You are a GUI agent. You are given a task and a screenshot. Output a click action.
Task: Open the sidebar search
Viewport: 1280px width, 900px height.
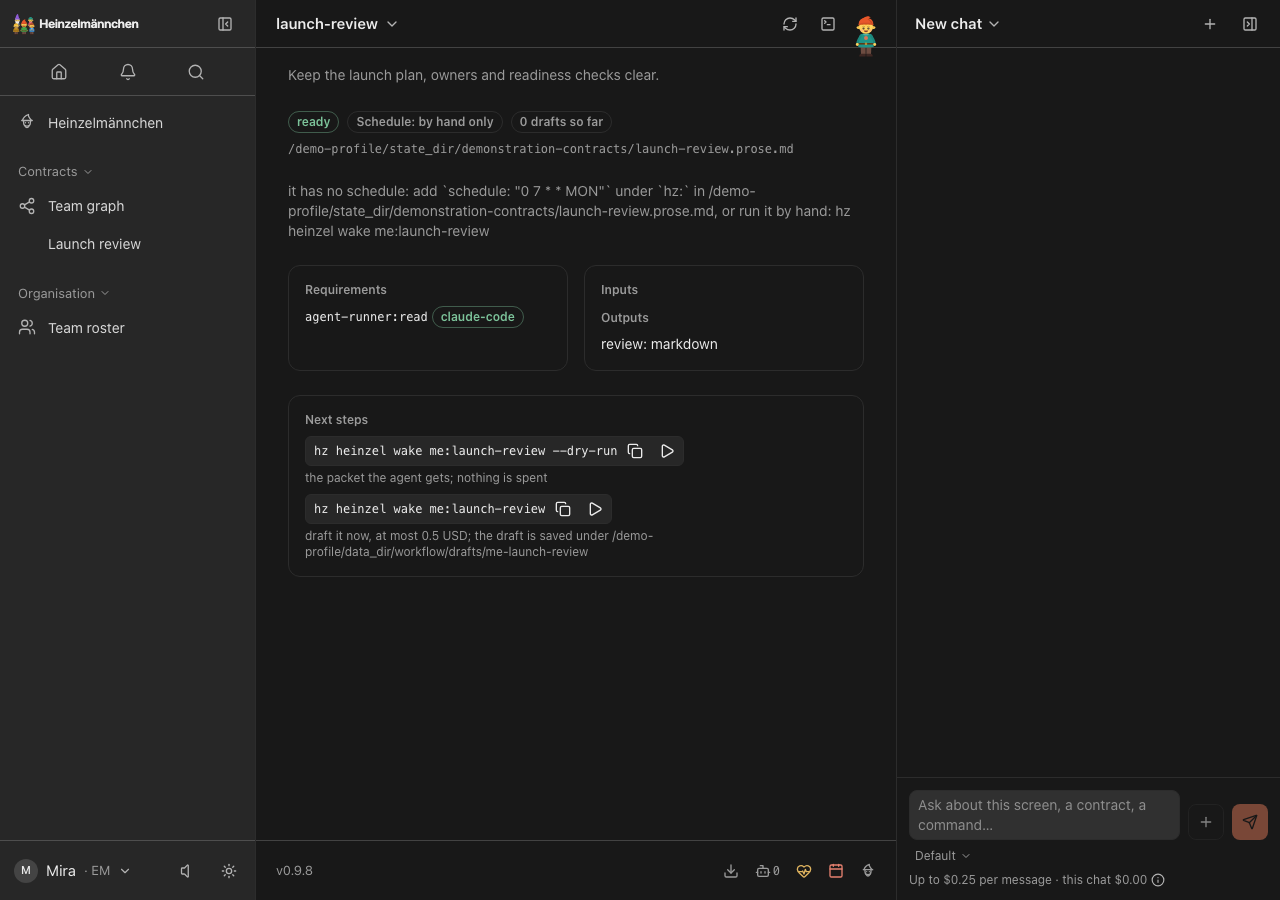tap(196, 72)
